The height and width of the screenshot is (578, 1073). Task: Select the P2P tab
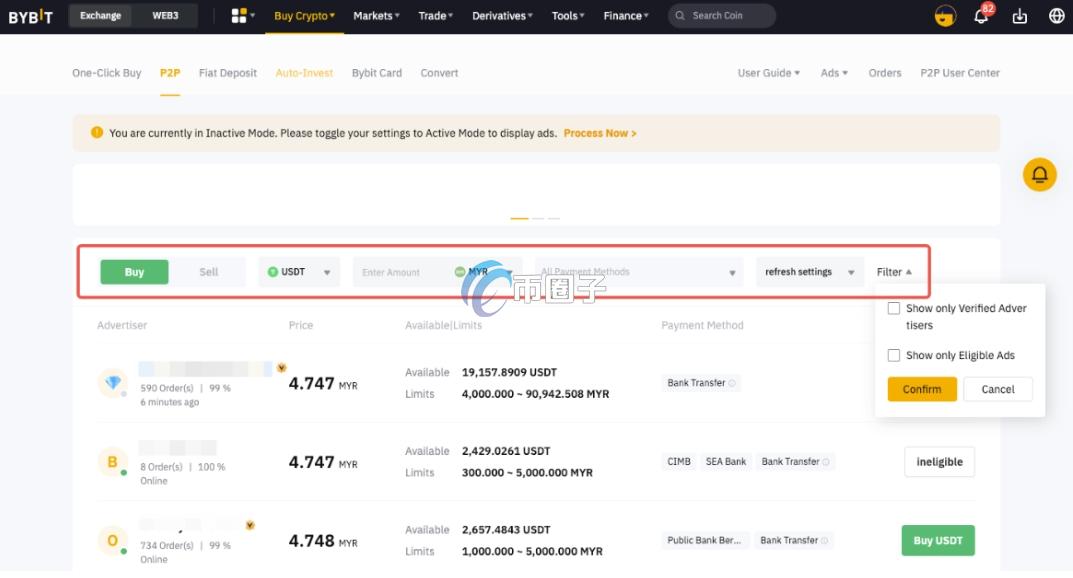click(170, 73)
